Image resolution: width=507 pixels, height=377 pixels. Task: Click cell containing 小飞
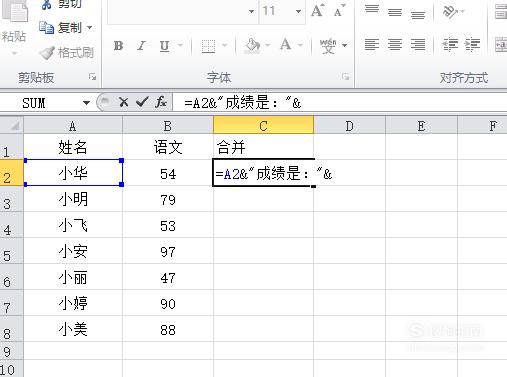pos(73,225)
